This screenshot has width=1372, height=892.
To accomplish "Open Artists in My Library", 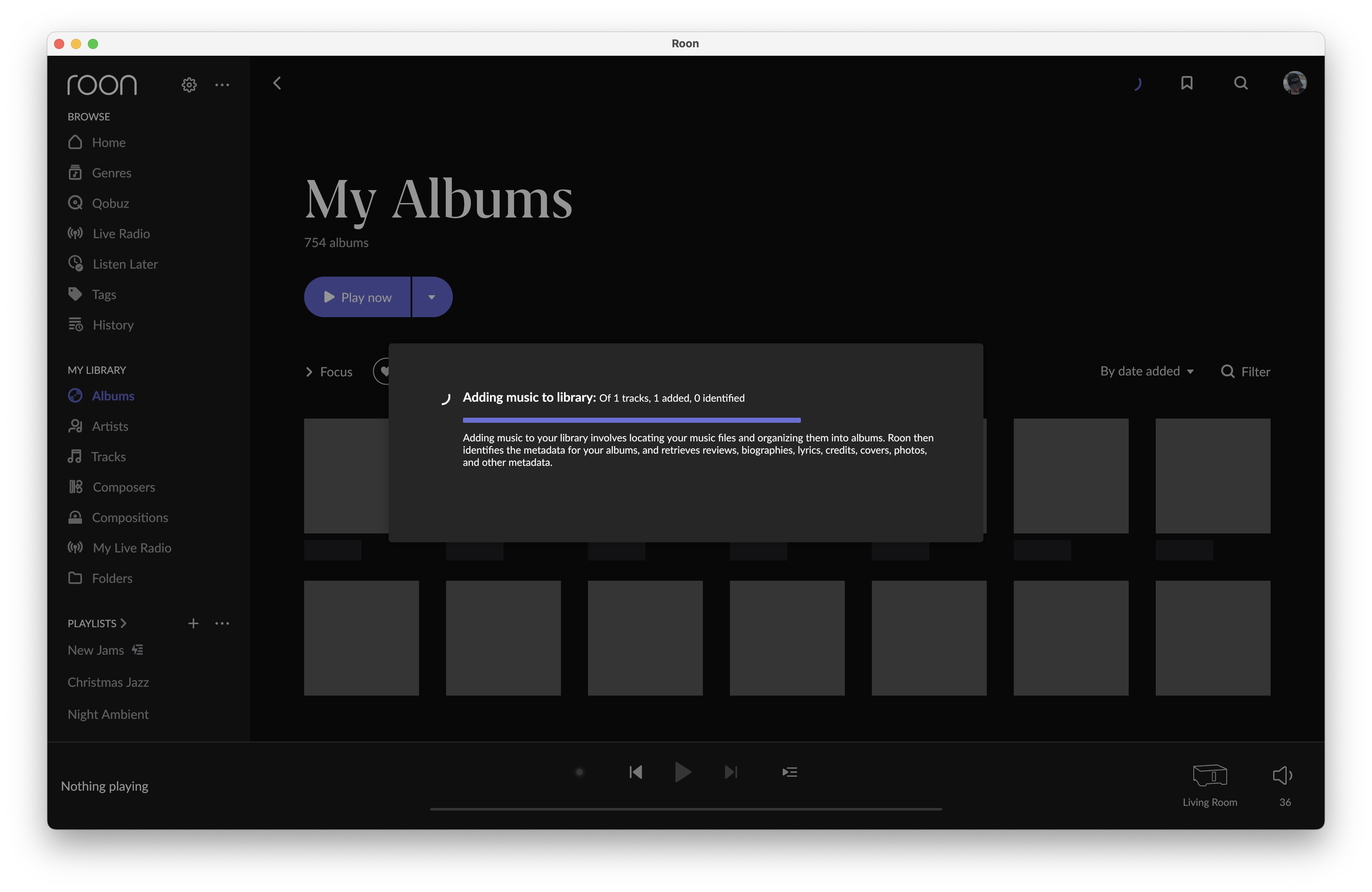I will pyautogui.click(x=98, y=427).
